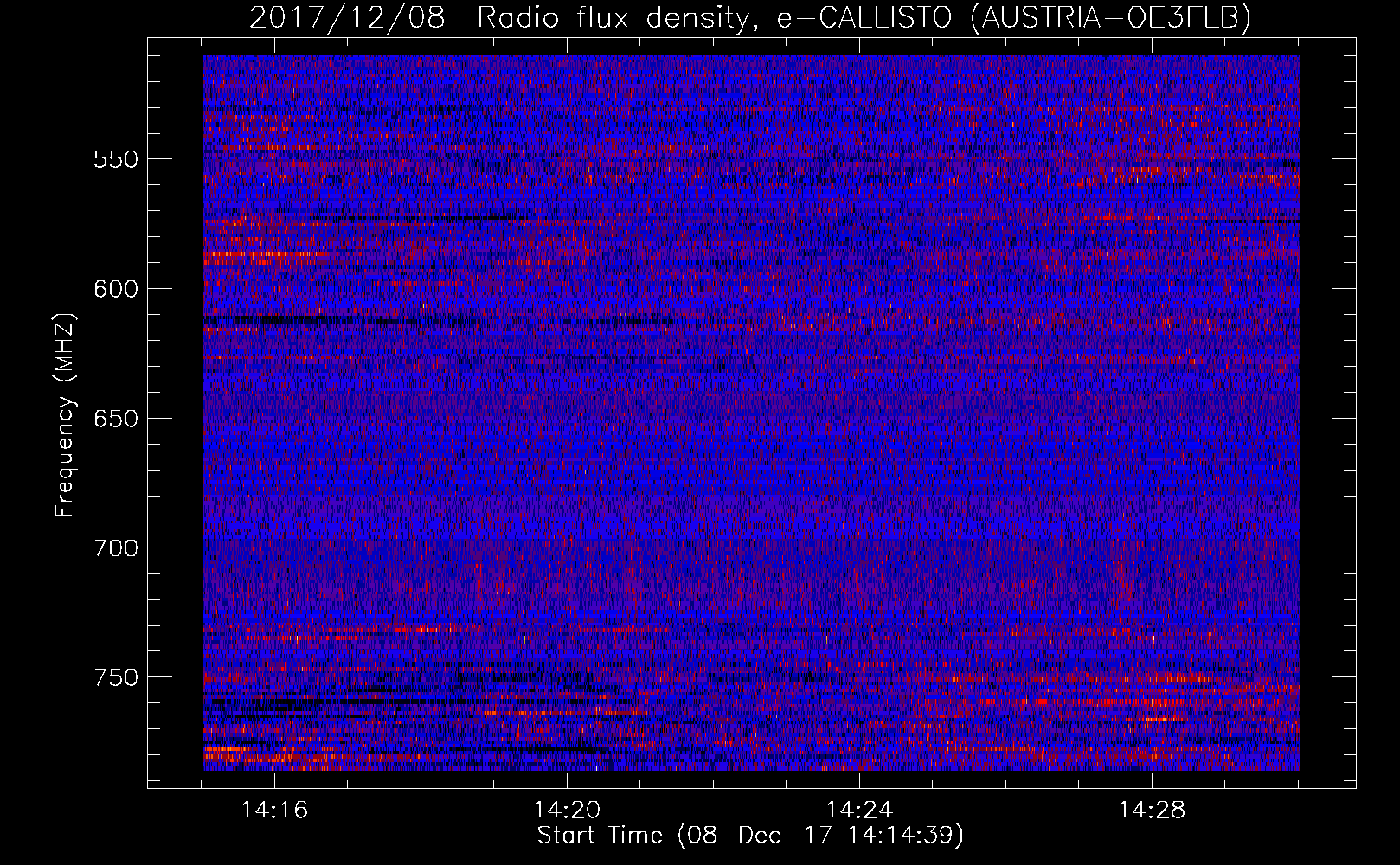This screenshot has height=865, width=1400.
Task: Click the 14:20 time tick label
Action: tap(567, 811)
